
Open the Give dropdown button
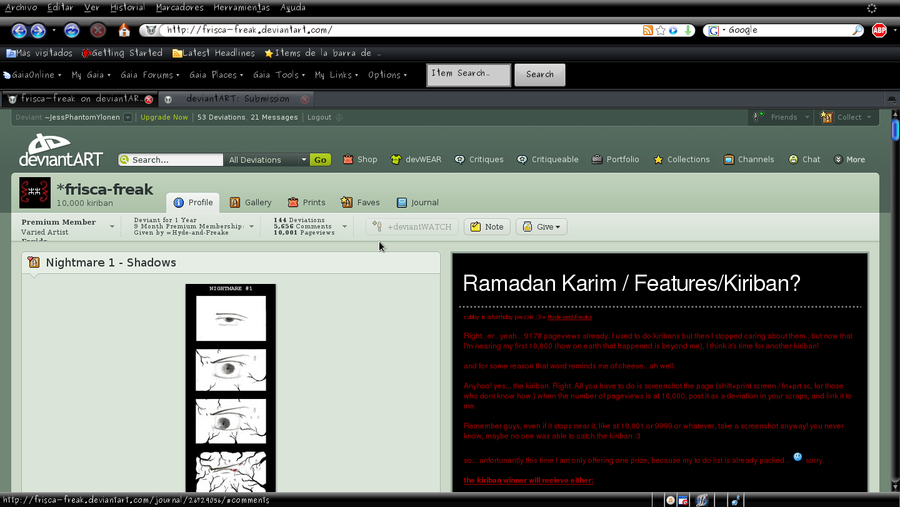[x=541, y=227]
